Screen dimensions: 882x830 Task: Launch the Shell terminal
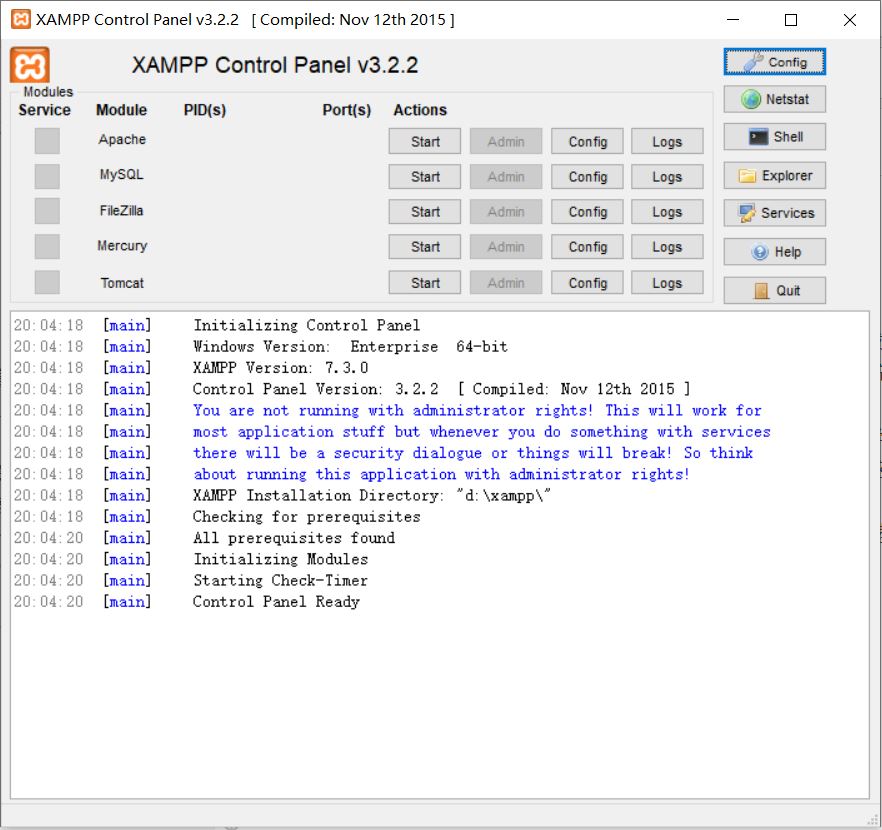[x=775, y=137]
